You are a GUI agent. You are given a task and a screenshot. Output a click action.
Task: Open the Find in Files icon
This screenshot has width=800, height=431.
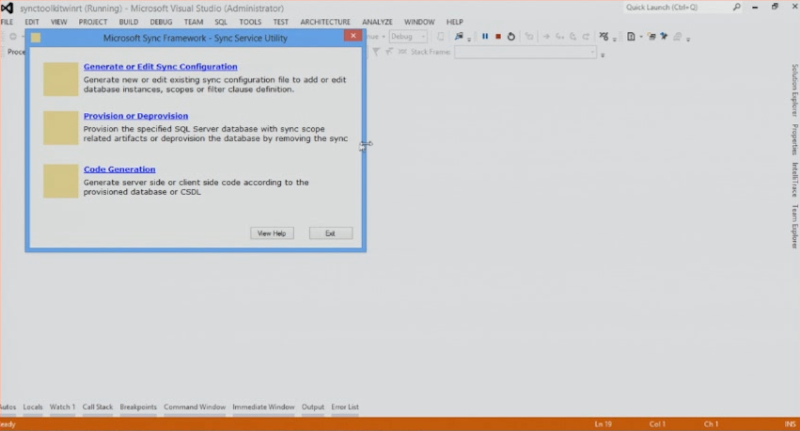point(459,36)
